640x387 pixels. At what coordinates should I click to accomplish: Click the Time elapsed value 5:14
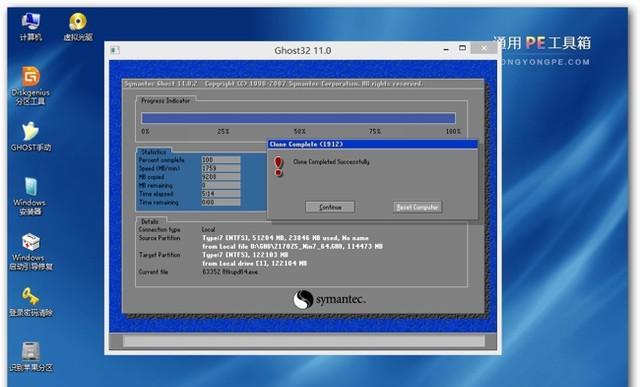pos(221,194)
